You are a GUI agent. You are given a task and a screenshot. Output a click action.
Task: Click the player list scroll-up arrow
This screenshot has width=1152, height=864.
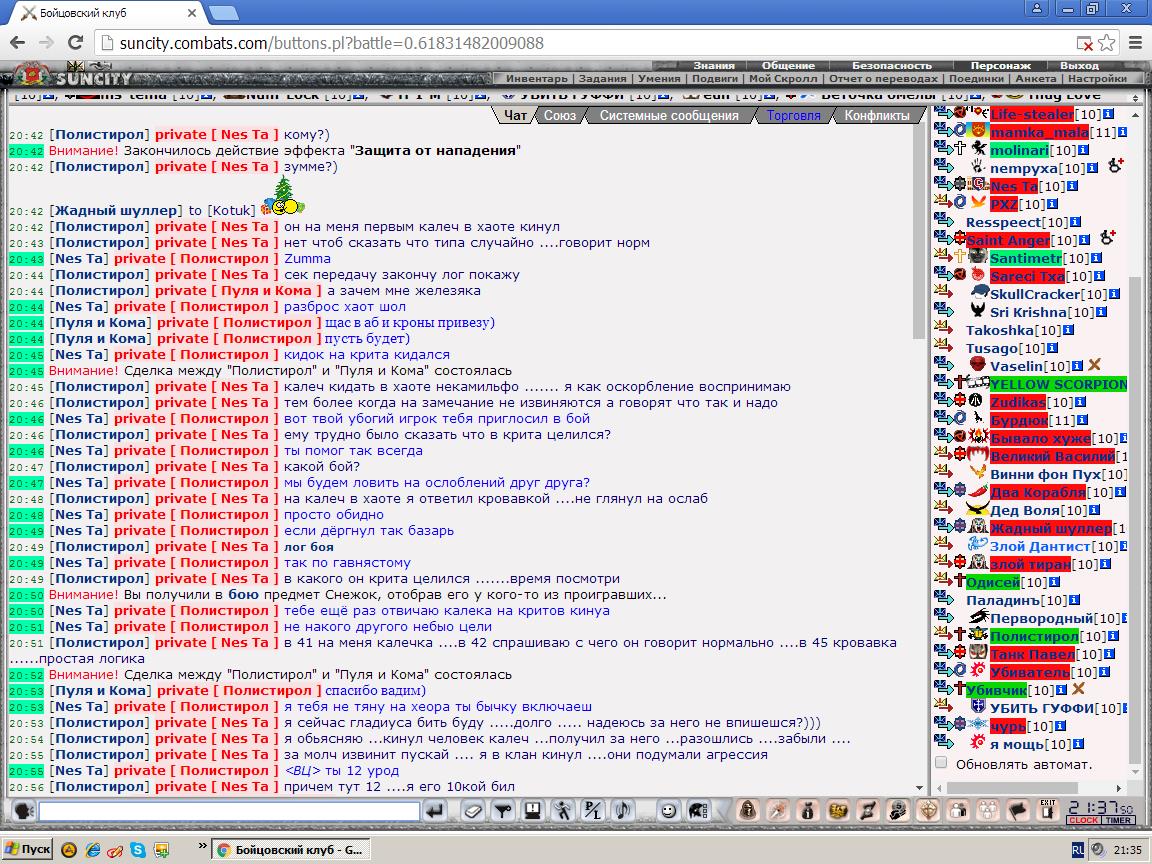click(x=1135, y=114)
